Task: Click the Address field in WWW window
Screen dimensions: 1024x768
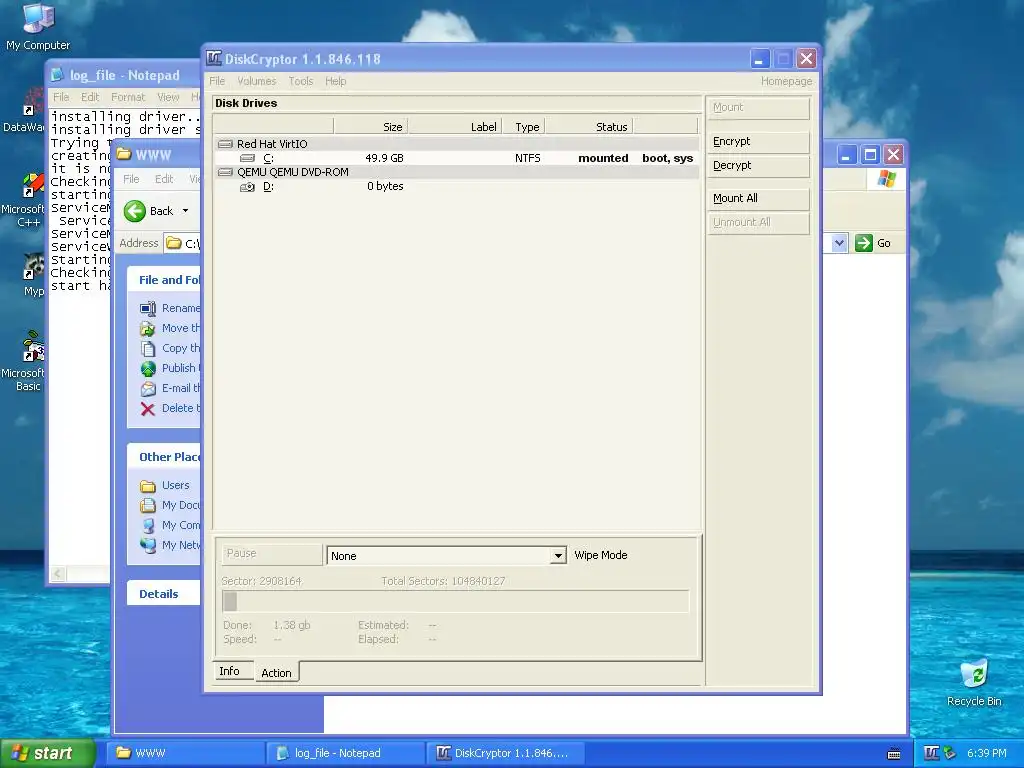Action: point(182,244)
